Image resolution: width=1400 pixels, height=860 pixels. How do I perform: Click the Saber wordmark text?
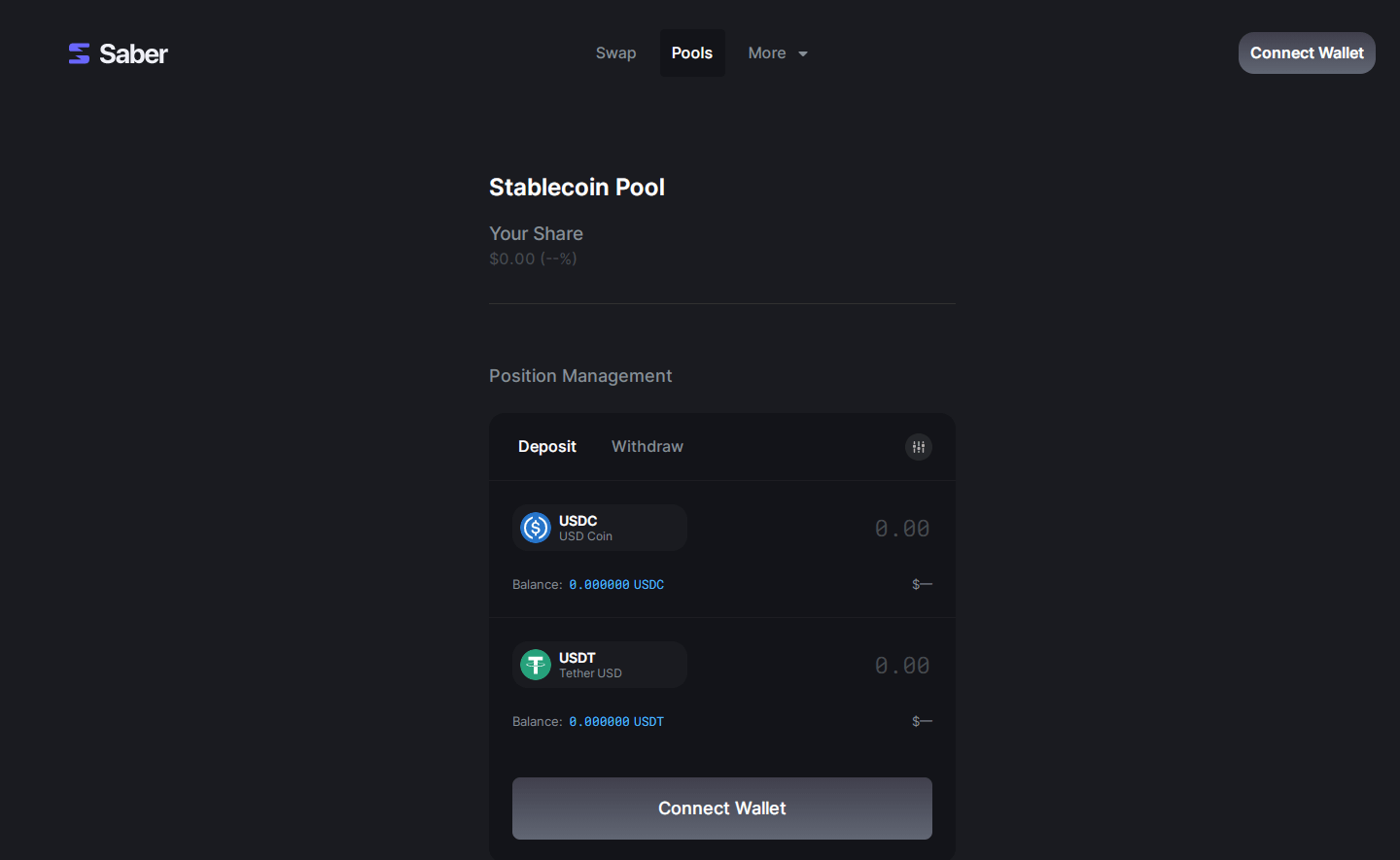click(133, 54)
